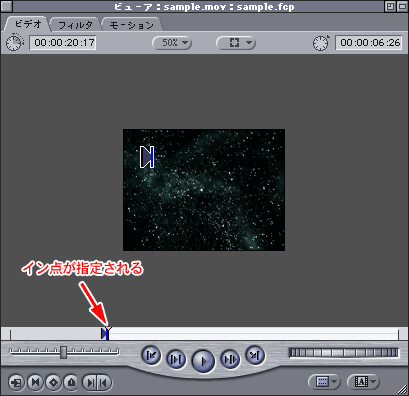Start playback with the Play button

(x=203, y=361)
